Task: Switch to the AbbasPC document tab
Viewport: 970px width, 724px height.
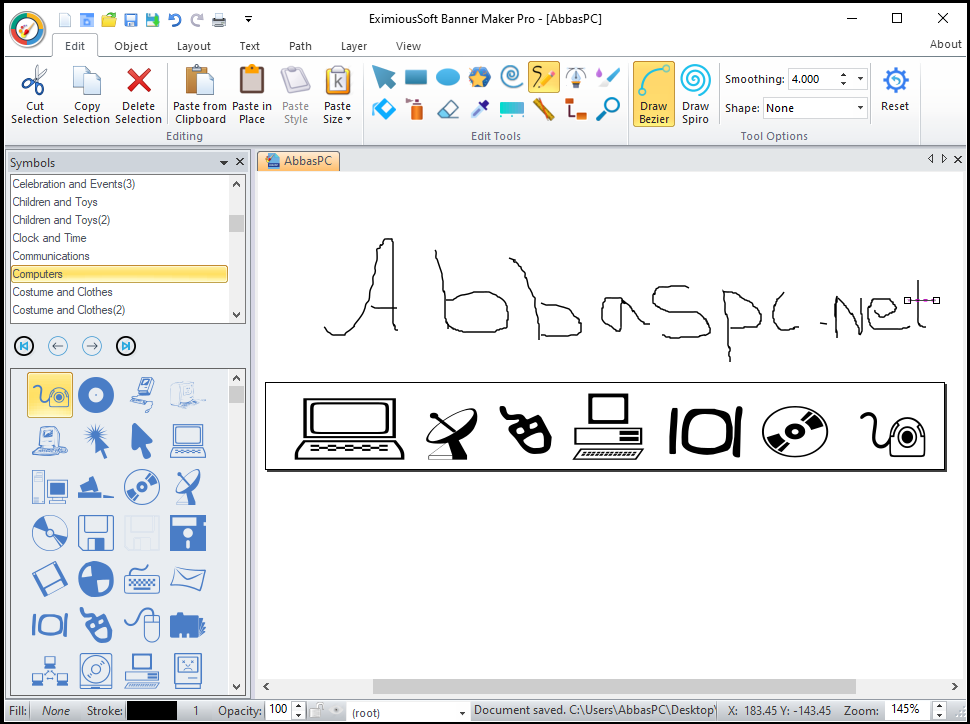Action: tap(299, 161)
